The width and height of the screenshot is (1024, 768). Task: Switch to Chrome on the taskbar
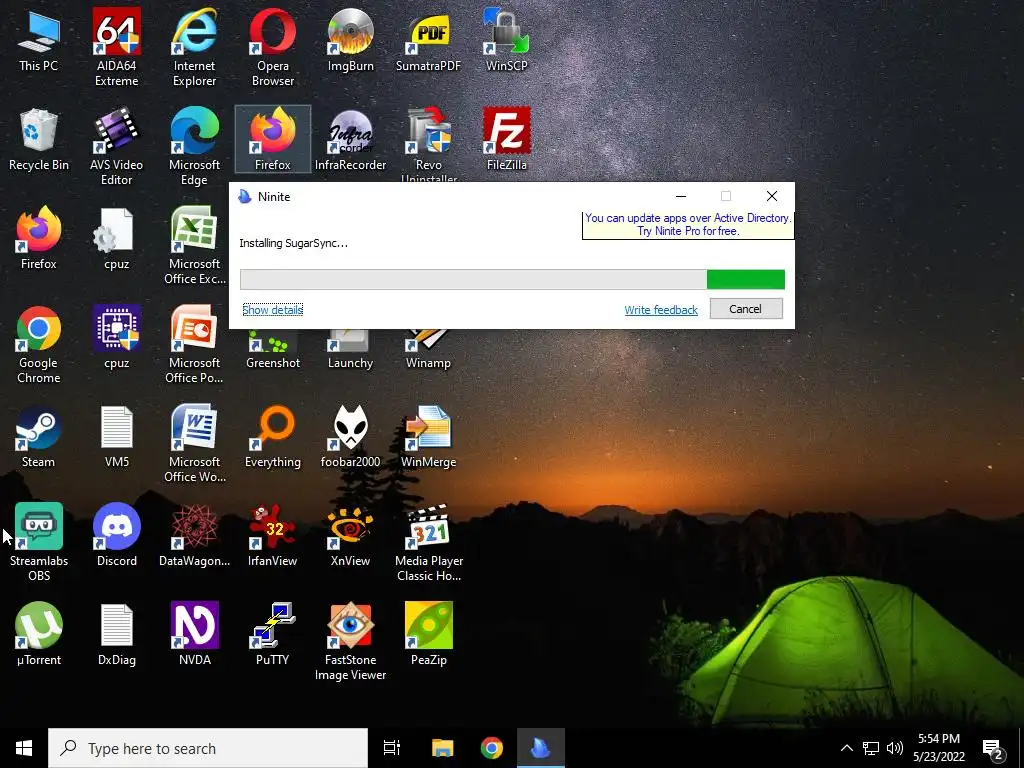pos(492,748)
